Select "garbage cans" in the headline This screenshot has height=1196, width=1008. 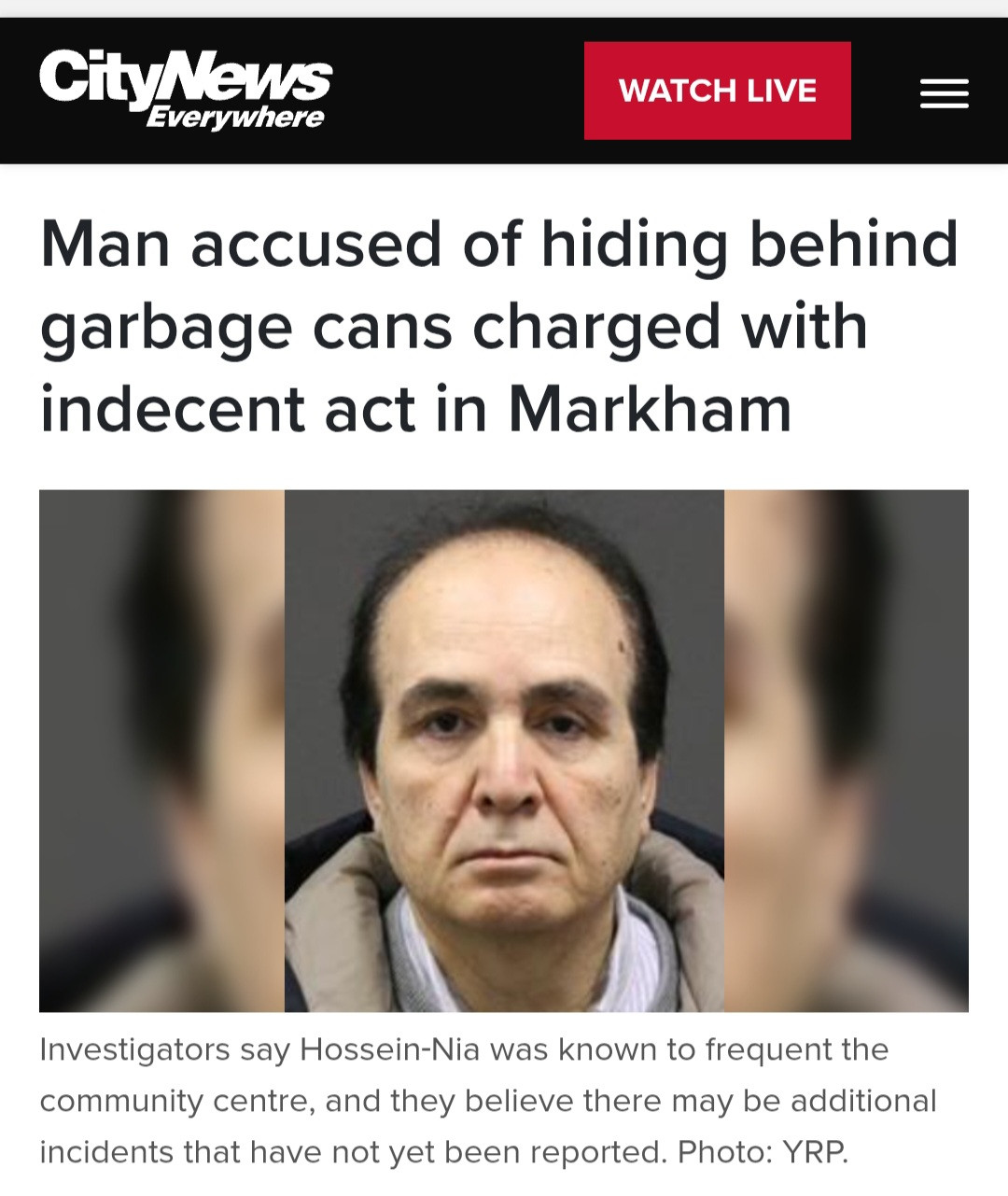[x=246, y=329]
